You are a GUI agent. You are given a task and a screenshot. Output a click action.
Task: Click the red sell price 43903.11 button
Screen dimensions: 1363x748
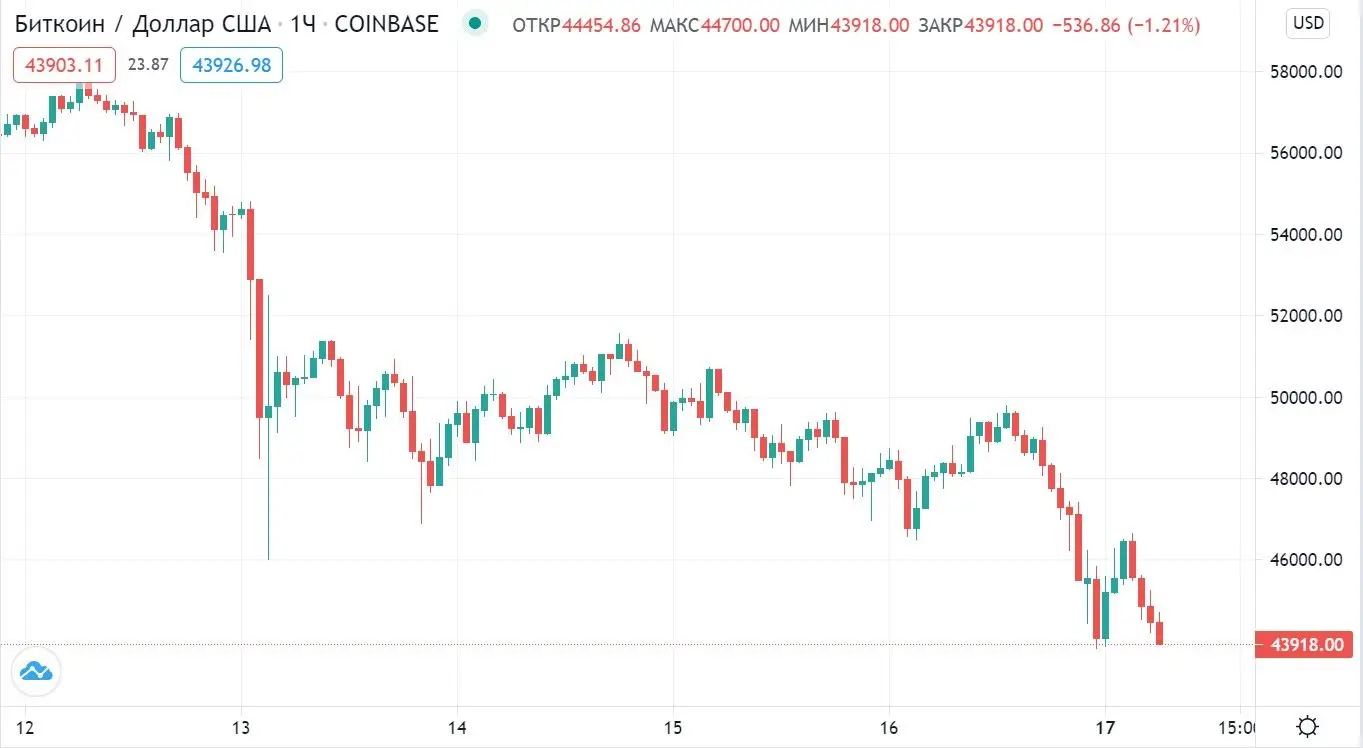pos(63,64)
